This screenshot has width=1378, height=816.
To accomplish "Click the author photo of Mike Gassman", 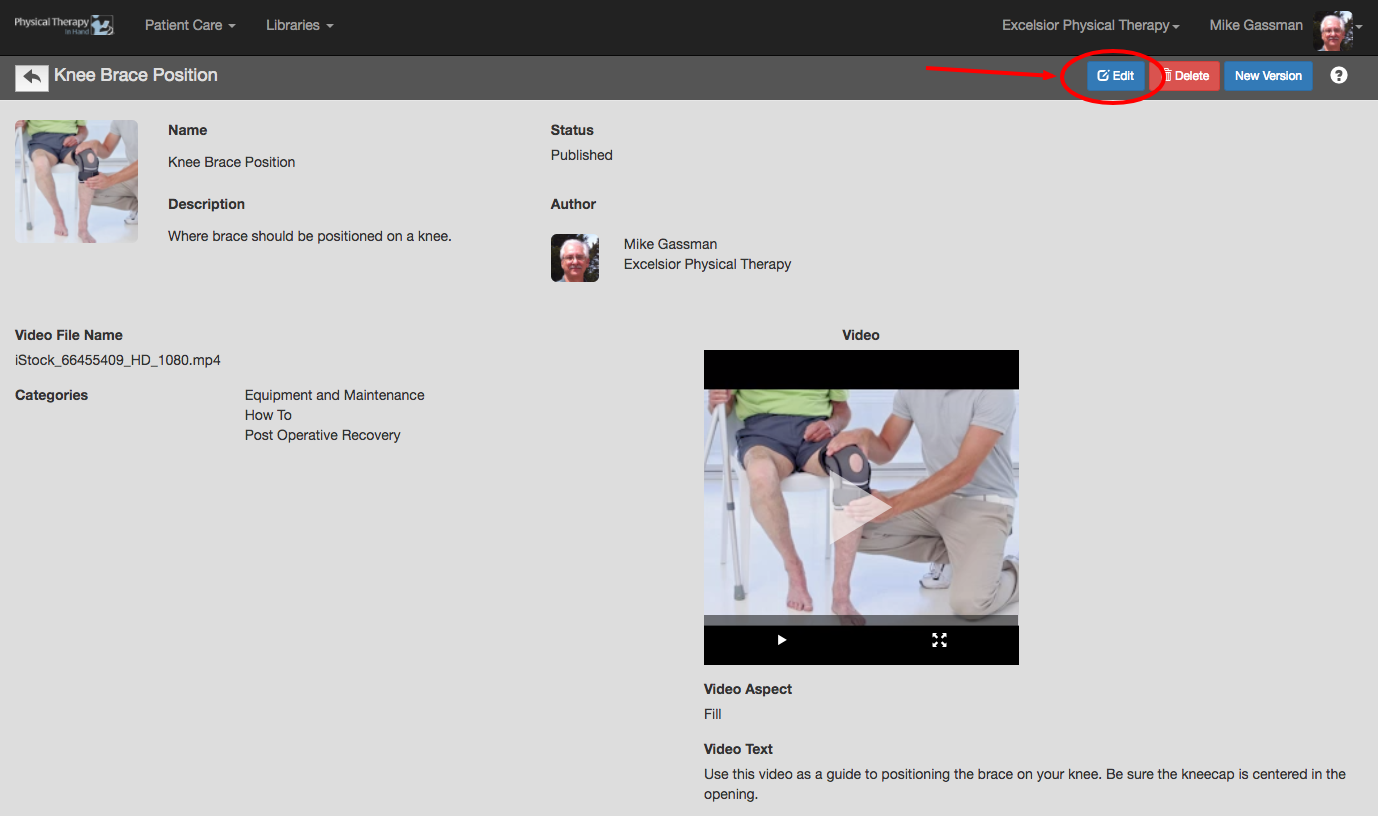I will pyautogui.click(x=575, y=258).
